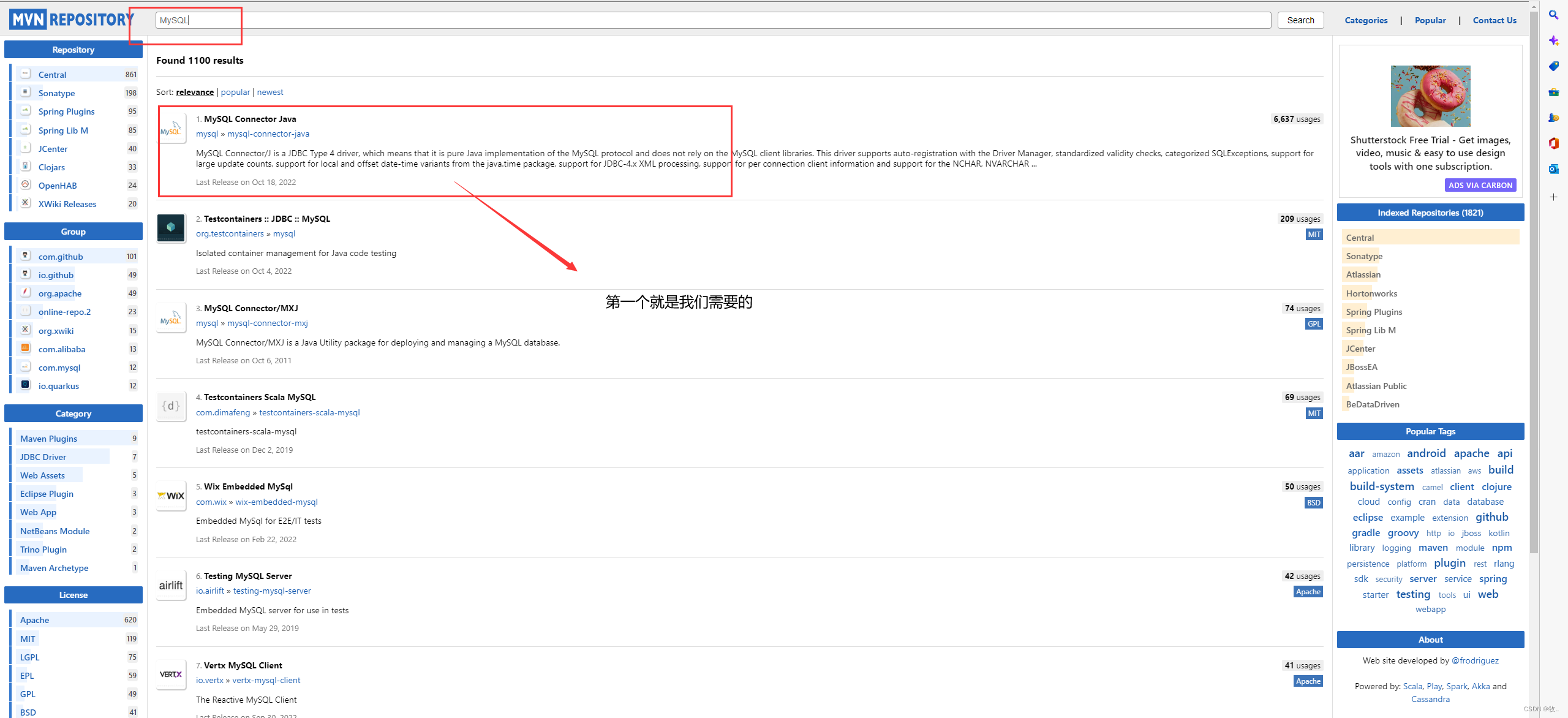Click the io.quarkus group icon

[x=25, y=385]
